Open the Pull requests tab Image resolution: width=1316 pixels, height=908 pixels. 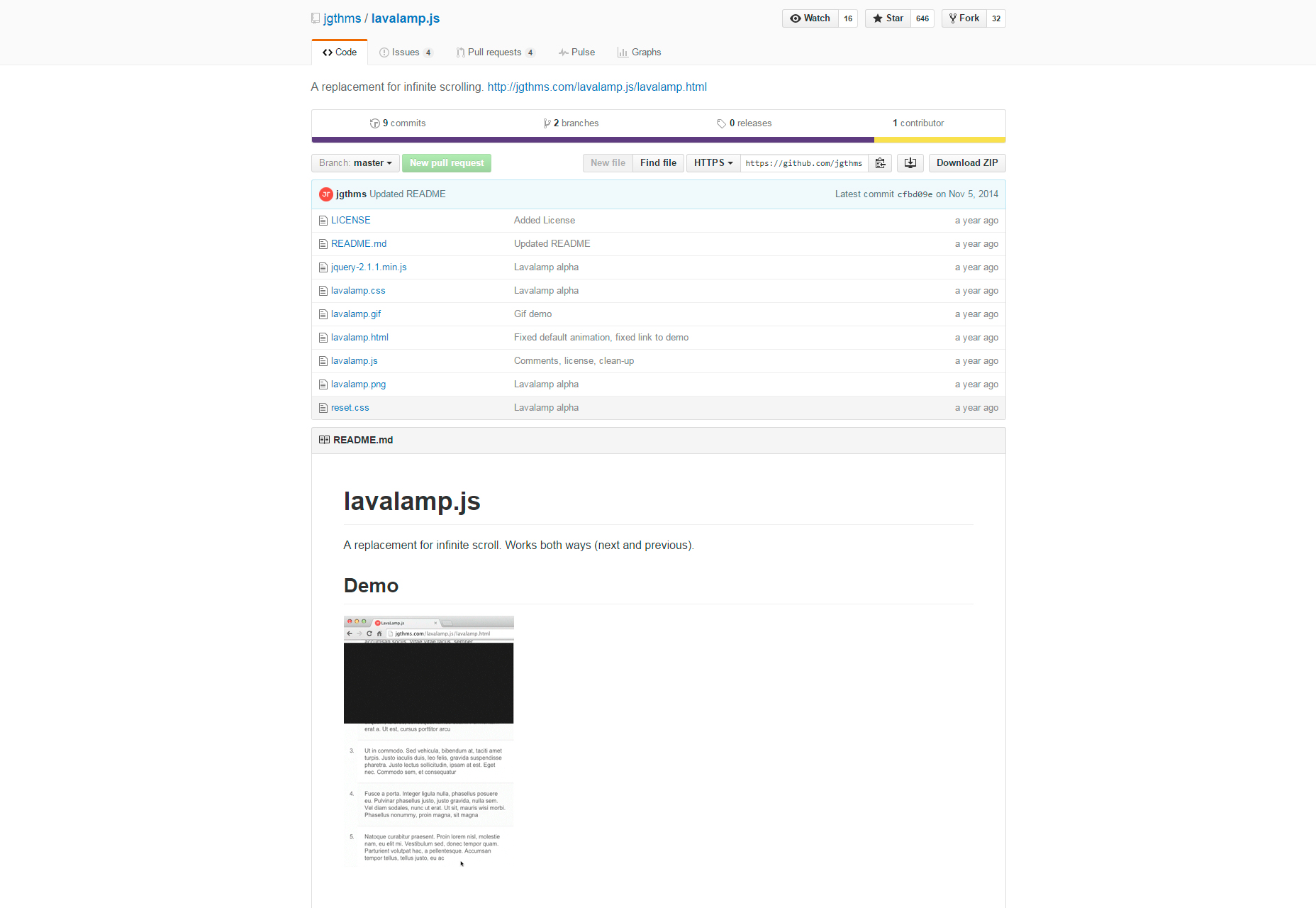(495, 52)
